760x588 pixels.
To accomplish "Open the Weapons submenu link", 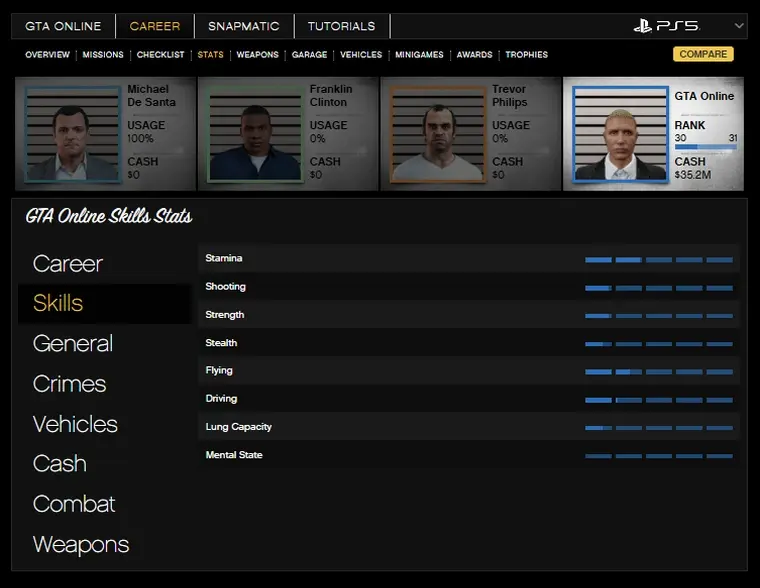I will click(257, 55).
